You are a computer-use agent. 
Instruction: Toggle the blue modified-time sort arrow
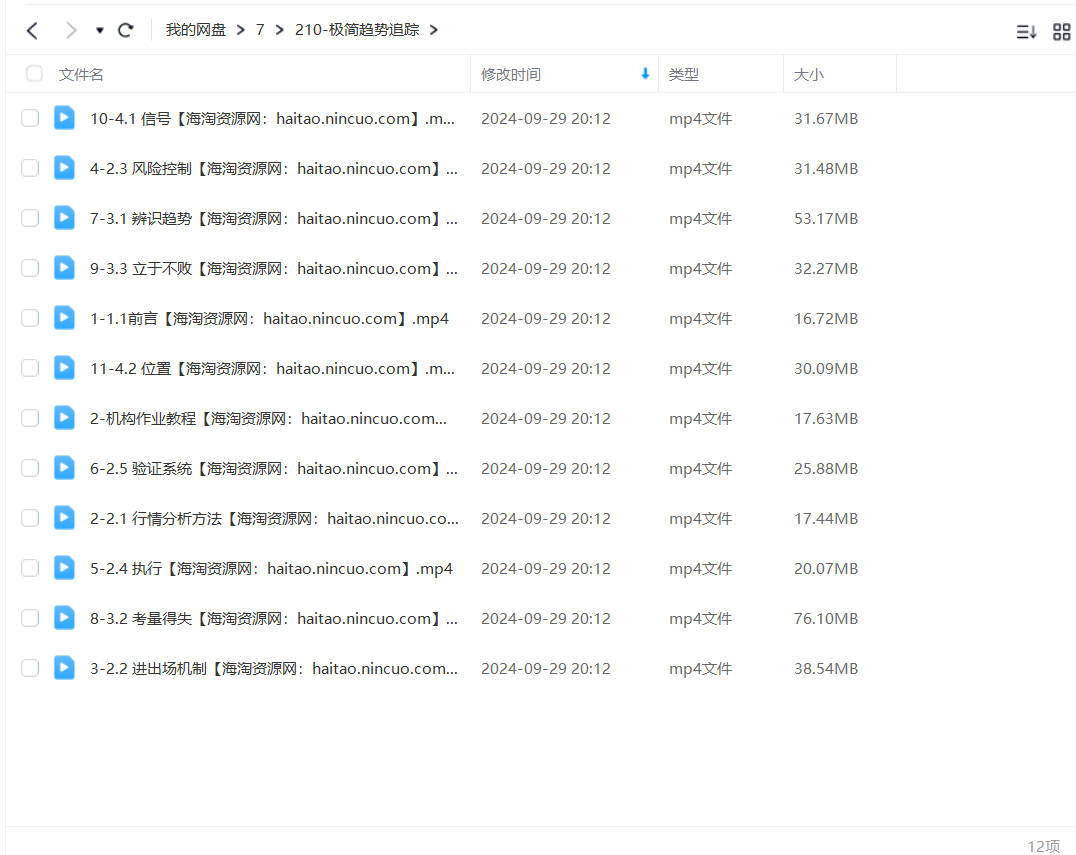pyautogui.click(x=645, y=73)
